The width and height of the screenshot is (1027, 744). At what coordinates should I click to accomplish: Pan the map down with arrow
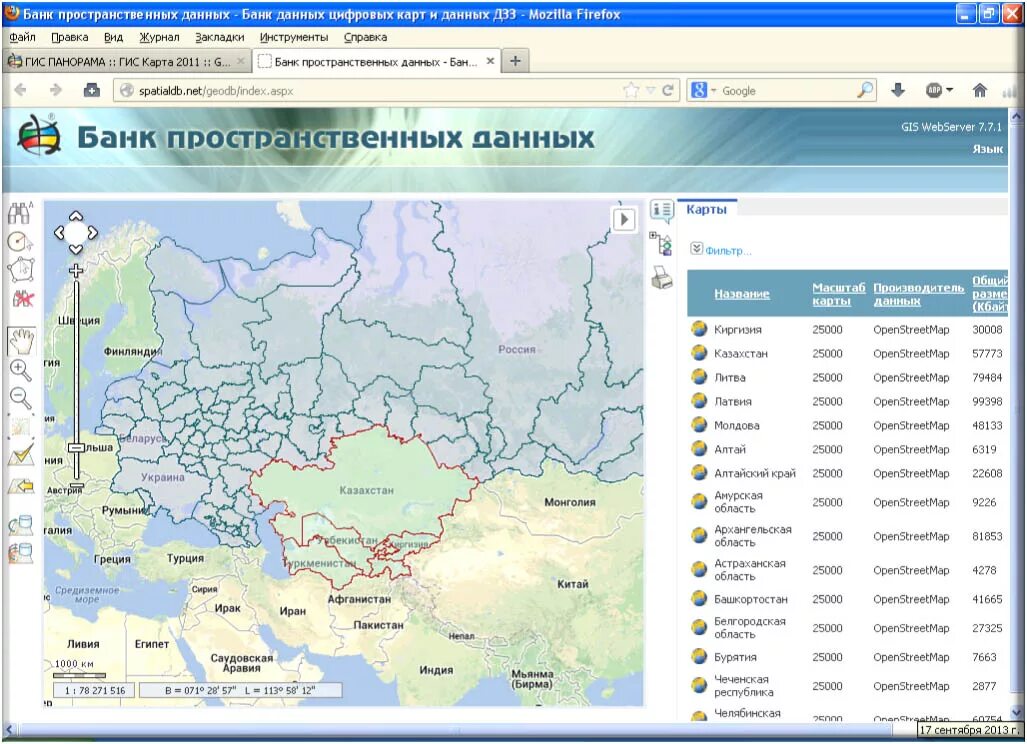tap(76, 249)
